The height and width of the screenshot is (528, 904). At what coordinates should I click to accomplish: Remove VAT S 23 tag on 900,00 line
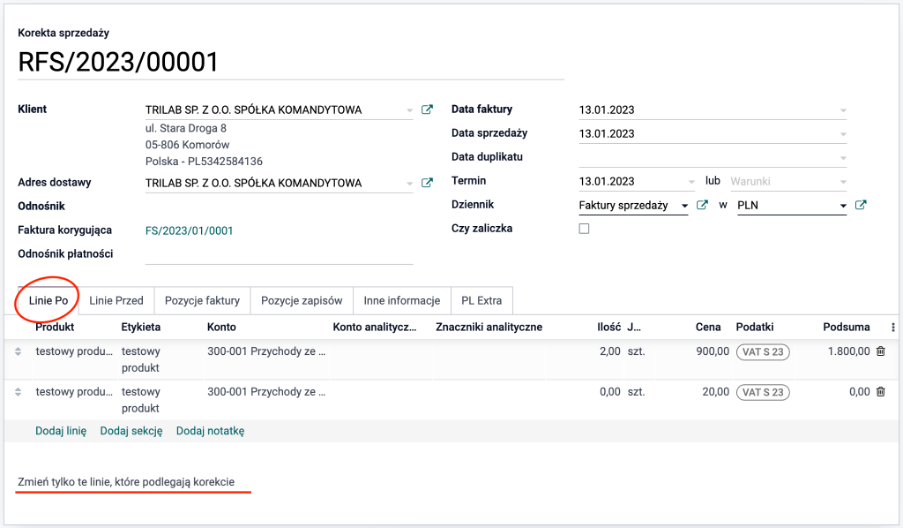click(762, 352)
